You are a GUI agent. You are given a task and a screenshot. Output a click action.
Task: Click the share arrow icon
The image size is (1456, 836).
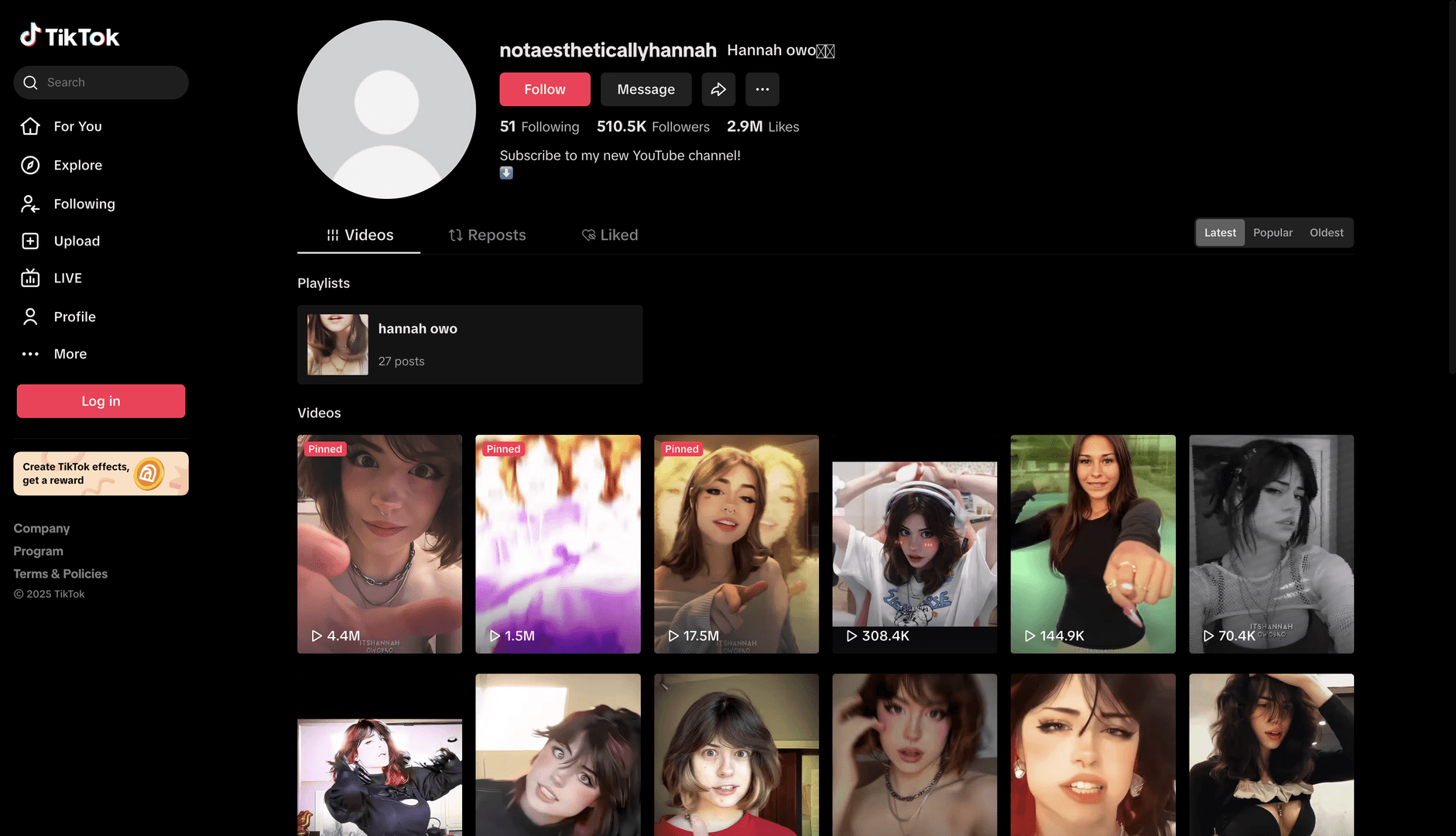pos(718,89)
